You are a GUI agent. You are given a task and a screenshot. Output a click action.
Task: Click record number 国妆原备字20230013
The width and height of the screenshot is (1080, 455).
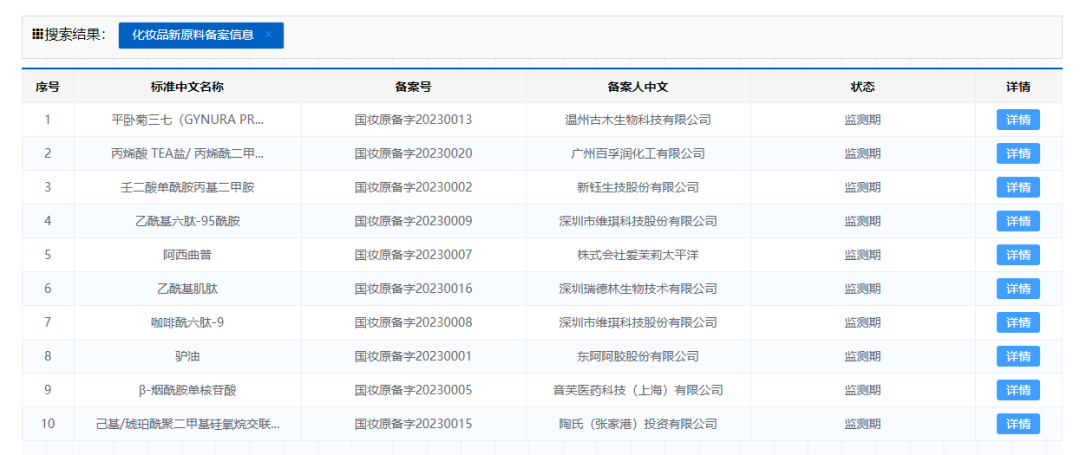click(x=413, y=120)
